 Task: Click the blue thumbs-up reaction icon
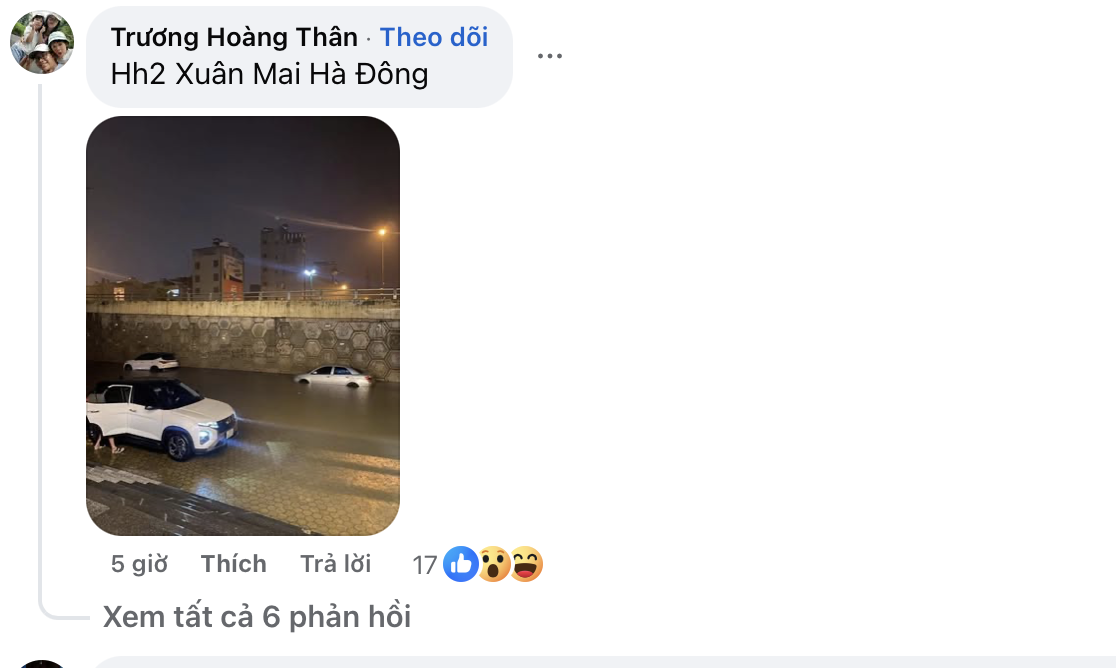(460, 564)
